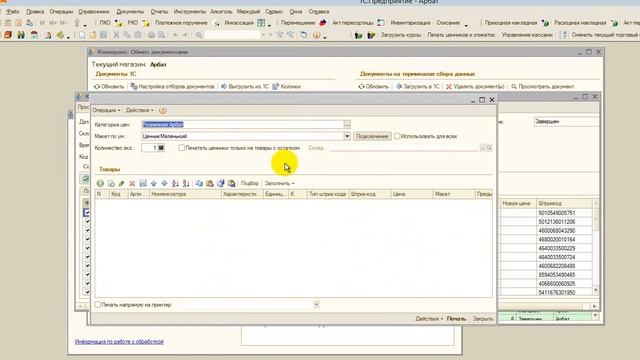
Task: Open Меркурий menu
Action: tap(248, 12)
